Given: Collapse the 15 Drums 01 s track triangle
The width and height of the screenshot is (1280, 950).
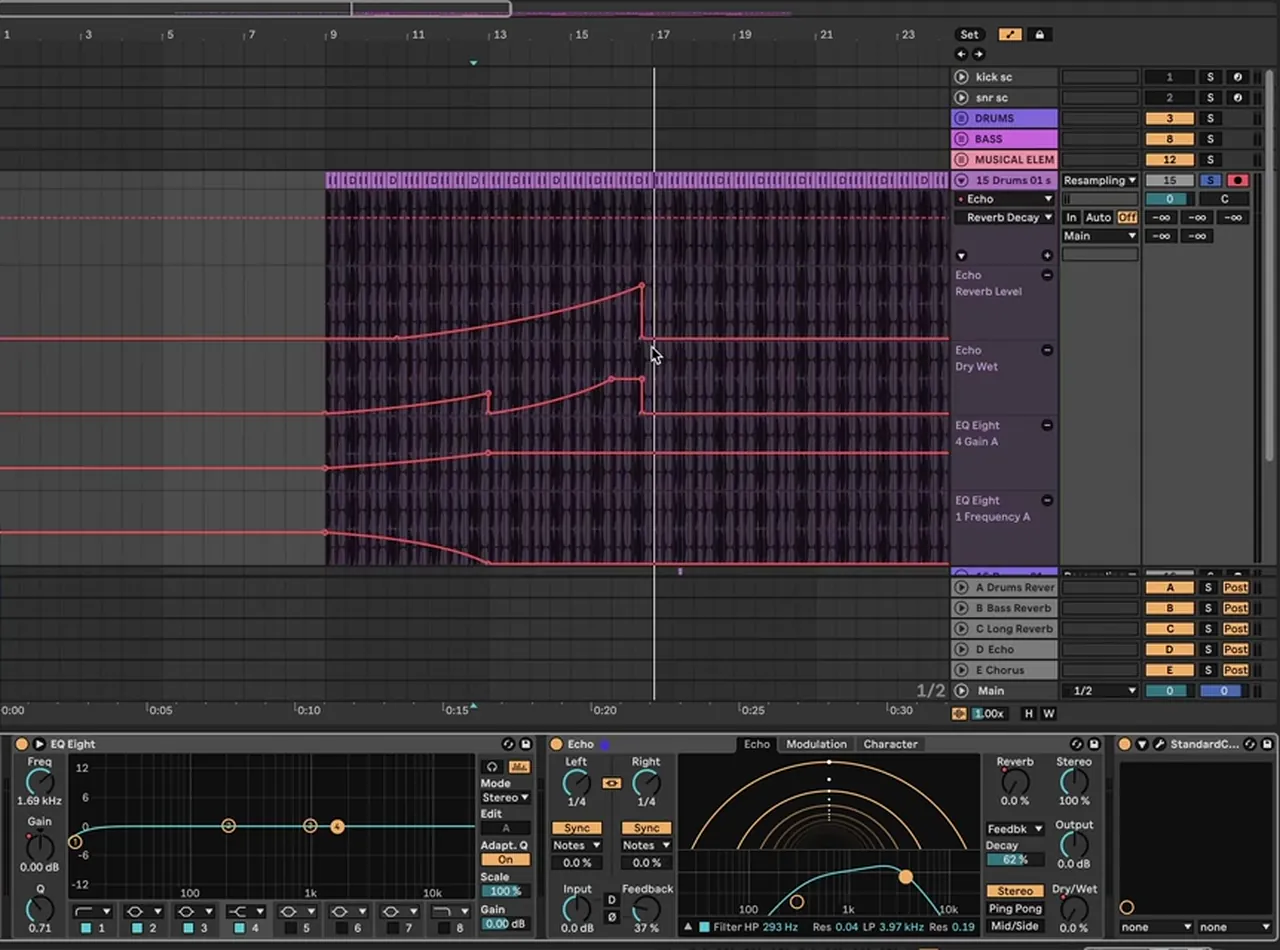Looking at the screenshot, I should [x=961, y=181].
